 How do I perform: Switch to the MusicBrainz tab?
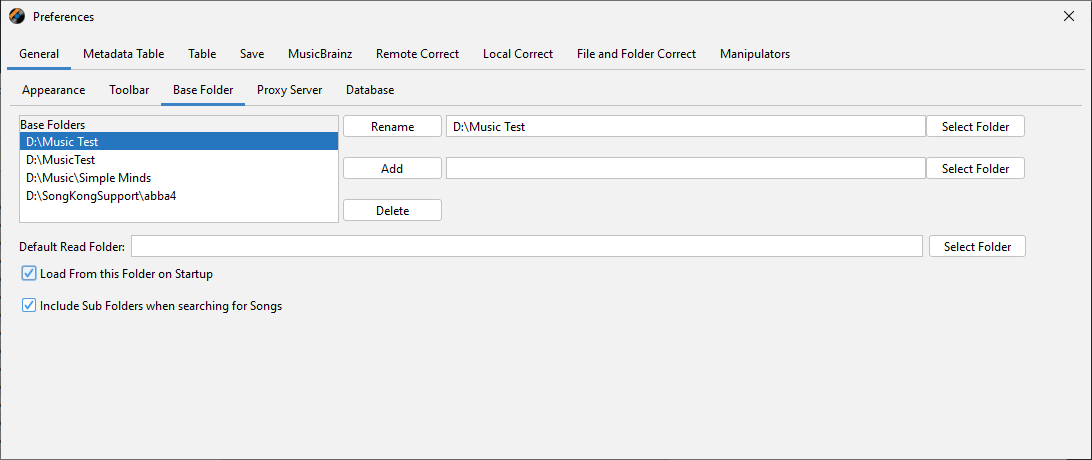click(x=320, y=54)
